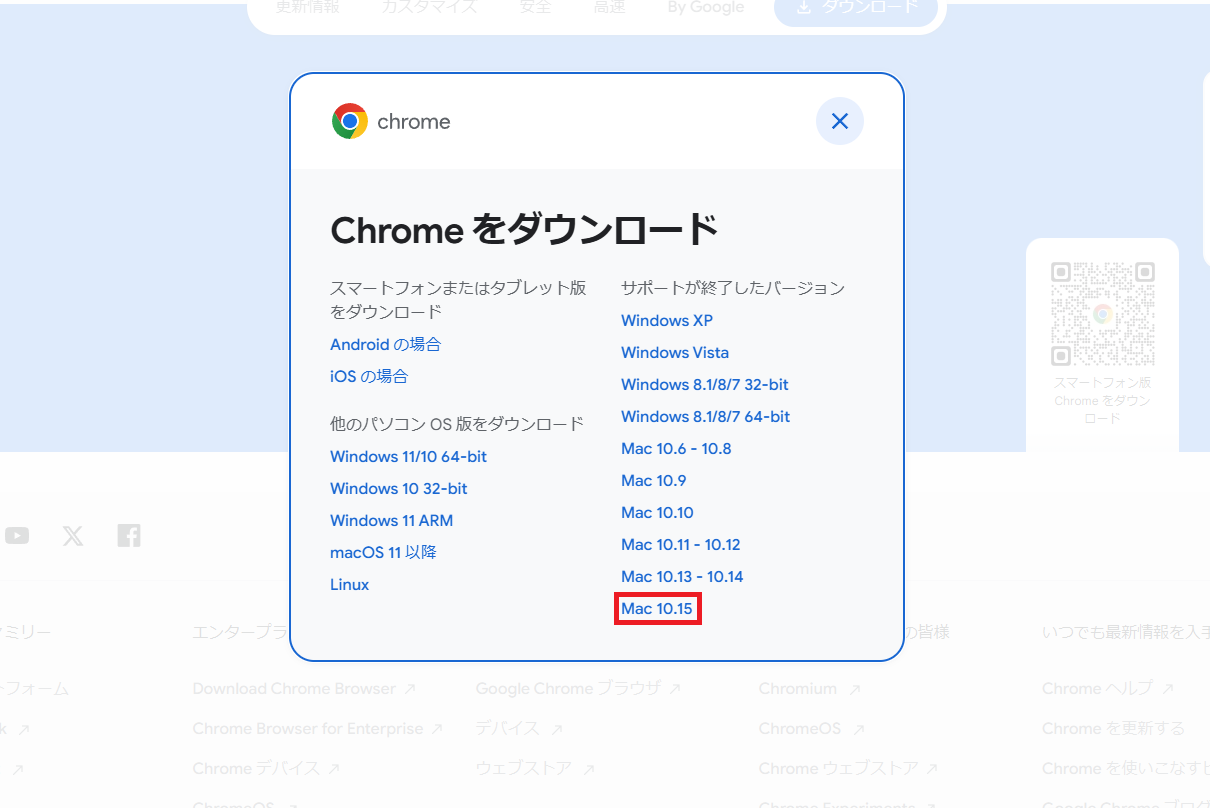Select the Linux download link
The width and height of the screenshot is (1210, 808).
click(x=349, y=584)
